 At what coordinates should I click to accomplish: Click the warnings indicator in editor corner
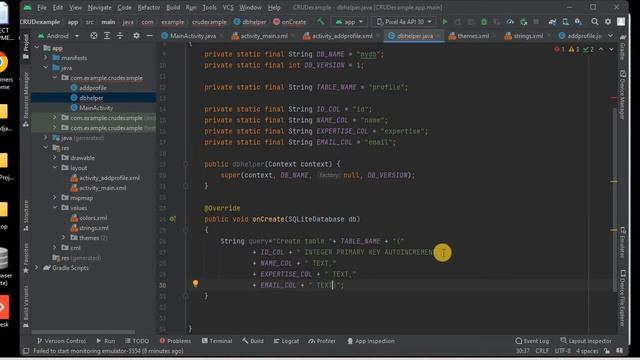pyautogui.click(x=574, y=49)
